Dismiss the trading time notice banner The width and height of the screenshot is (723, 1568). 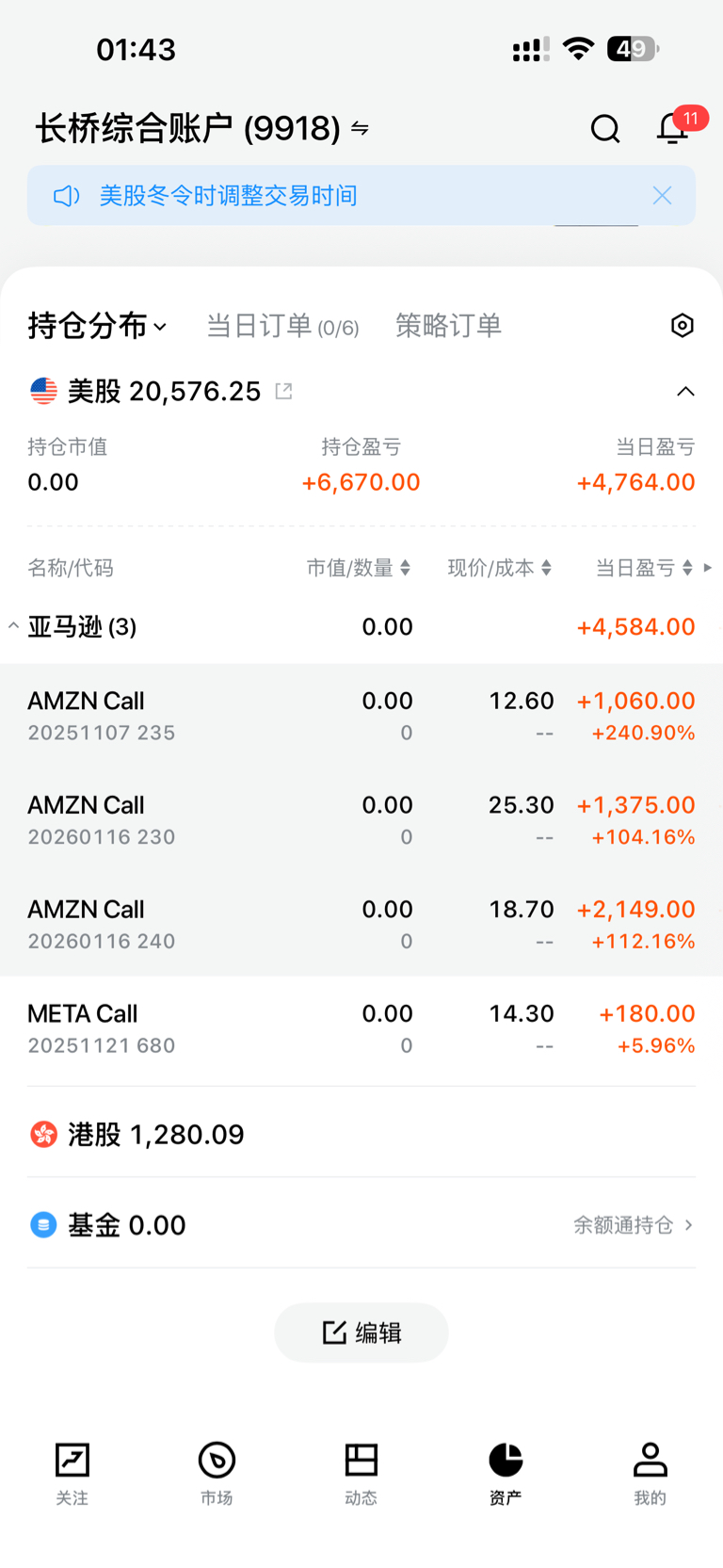click(663, 196)
